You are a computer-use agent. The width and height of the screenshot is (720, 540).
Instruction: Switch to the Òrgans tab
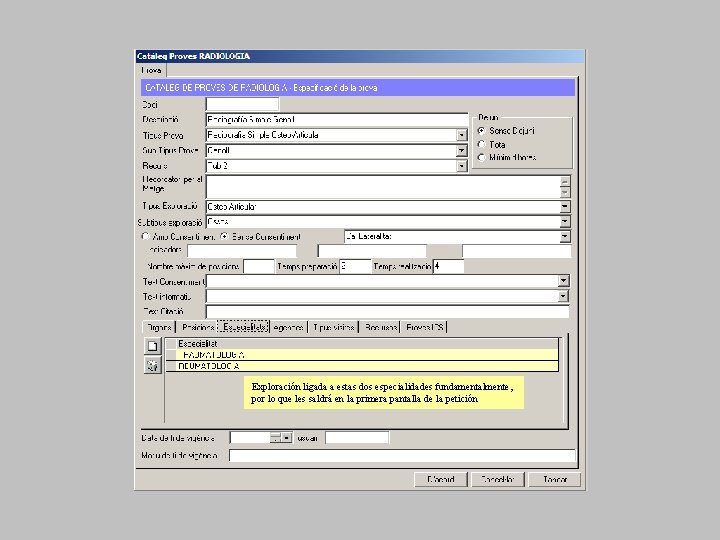pyautogui.click(x=159, y=327)
